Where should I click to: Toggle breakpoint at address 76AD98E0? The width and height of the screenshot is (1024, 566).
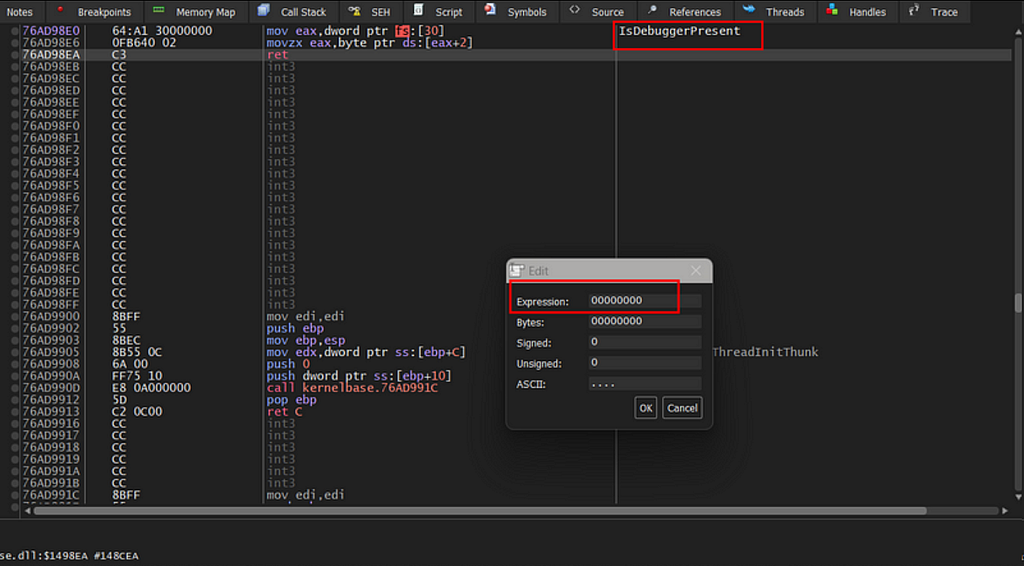point(14,31)
